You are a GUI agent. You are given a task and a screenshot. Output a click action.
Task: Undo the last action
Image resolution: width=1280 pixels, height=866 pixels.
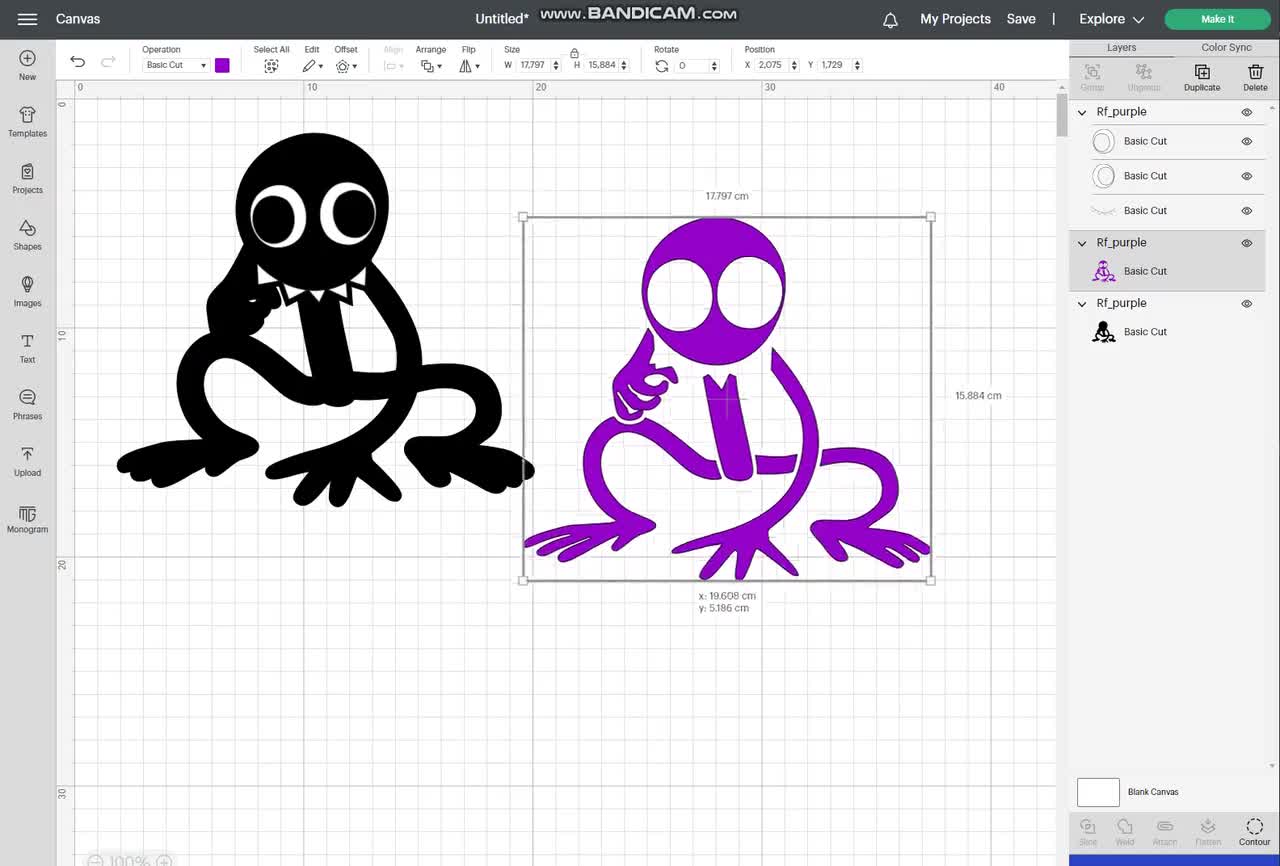coord(77,62)
